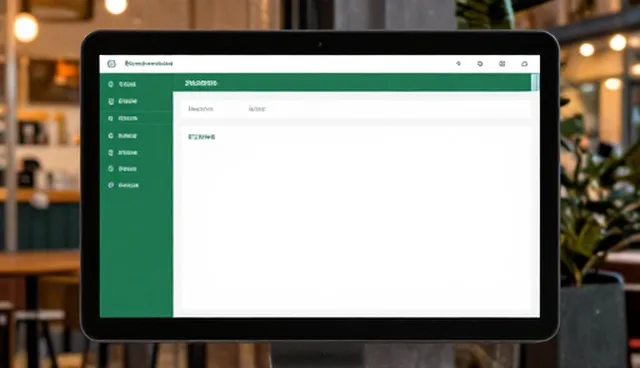Click the scrollbar handle beside the green bar

[535, 82]
